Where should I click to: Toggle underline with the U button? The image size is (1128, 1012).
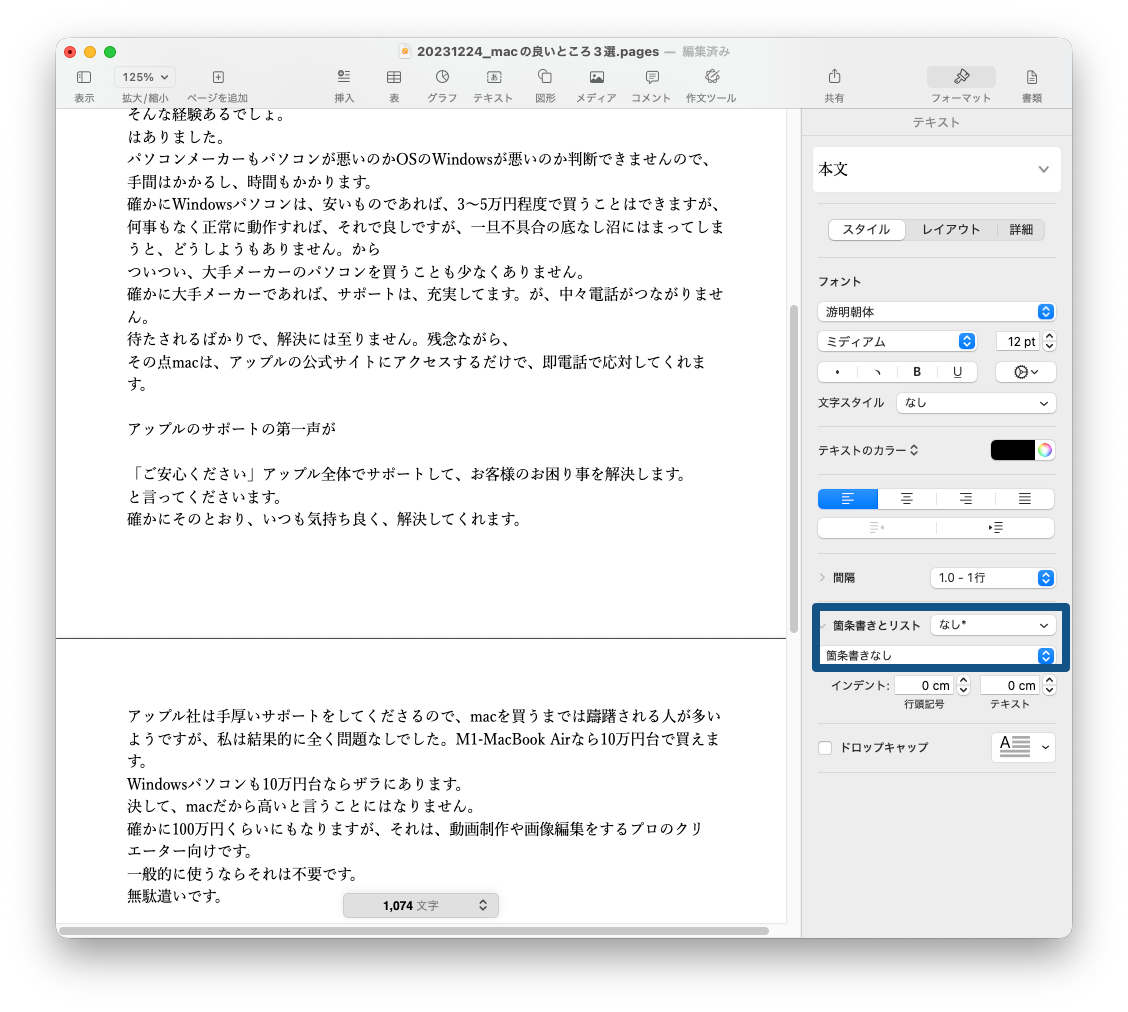[x=957, y=372]
